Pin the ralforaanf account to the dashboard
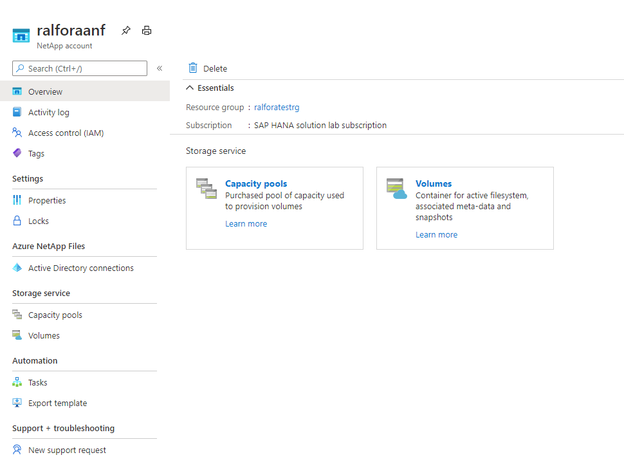This screenshot has height=466, width=624. (126, 30)
